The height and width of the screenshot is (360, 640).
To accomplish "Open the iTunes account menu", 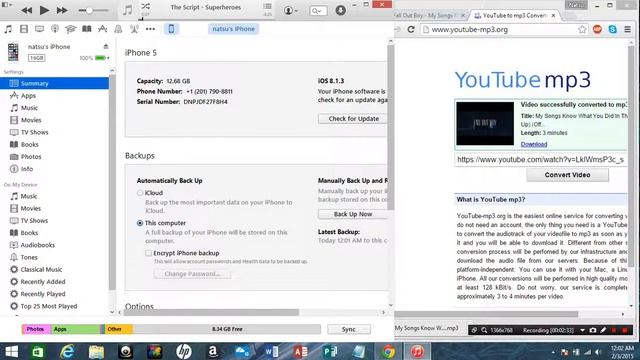I will (x=291, y=11).
